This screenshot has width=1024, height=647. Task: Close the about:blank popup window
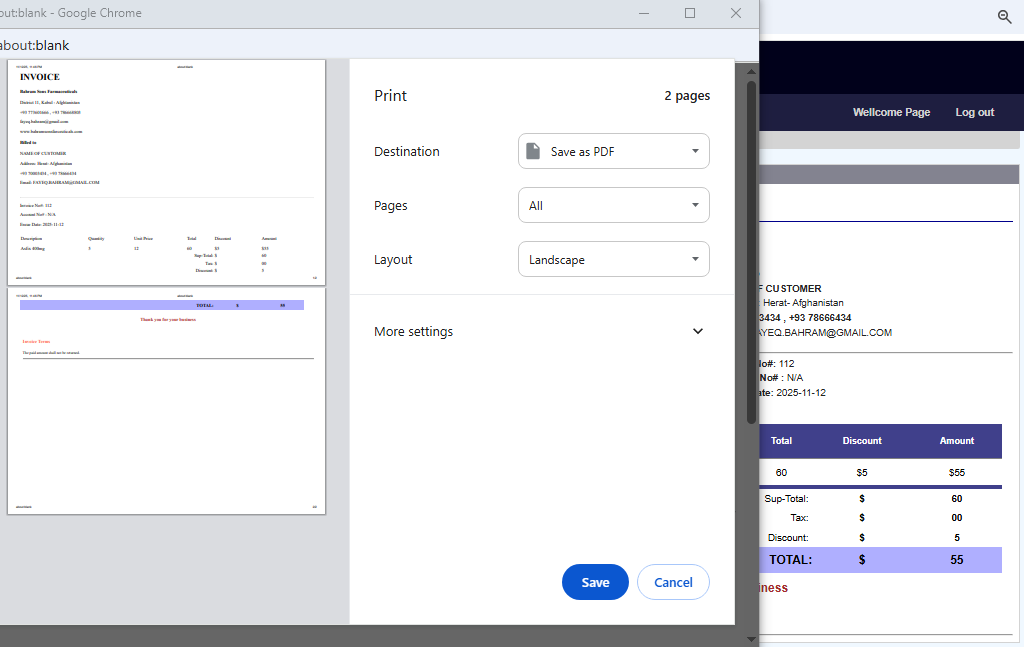point(736,13)
